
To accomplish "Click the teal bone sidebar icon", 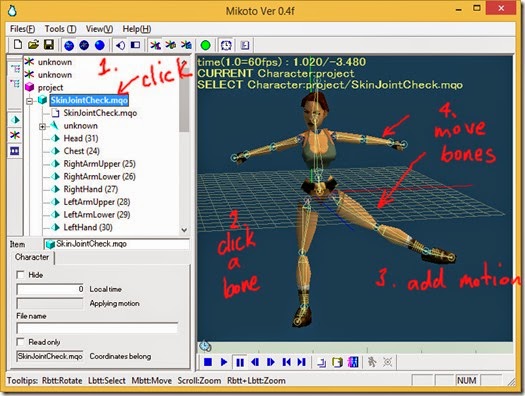I will pyautogui.click(x=15, y=120).
